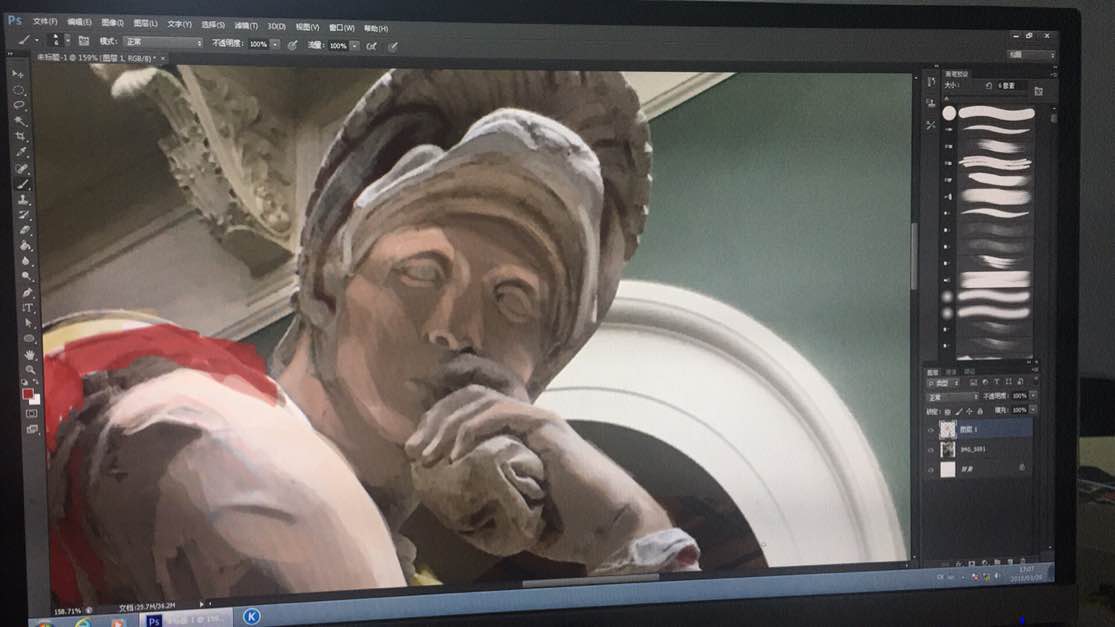This screenshot has height=627, width=1115.
Task: Open the Layer (图层) menu
Action: (146, 23)
